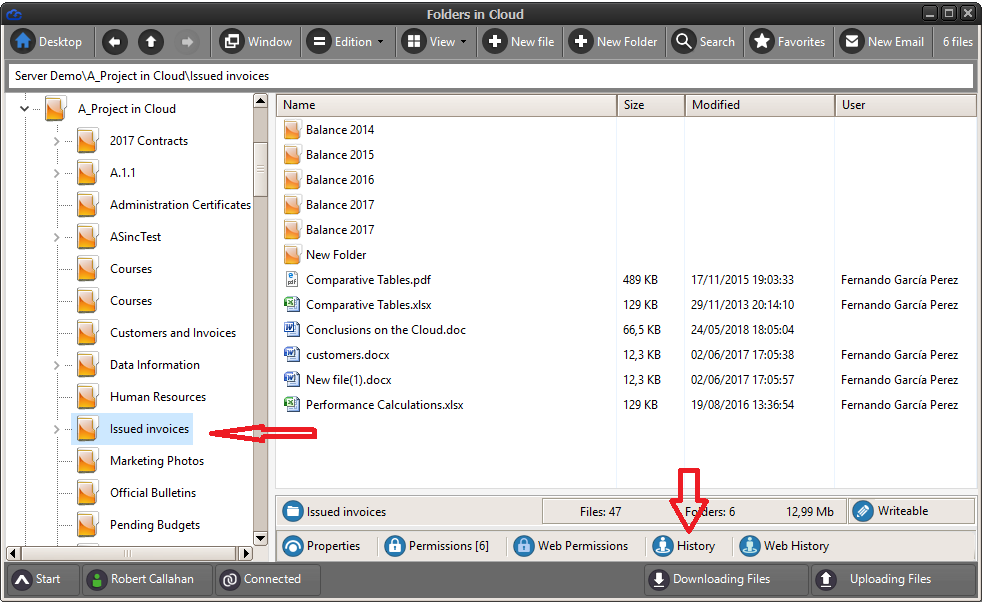The image size is (982, 602).
Task: Select the New file(1).docx row
Action: click(626, 380)
